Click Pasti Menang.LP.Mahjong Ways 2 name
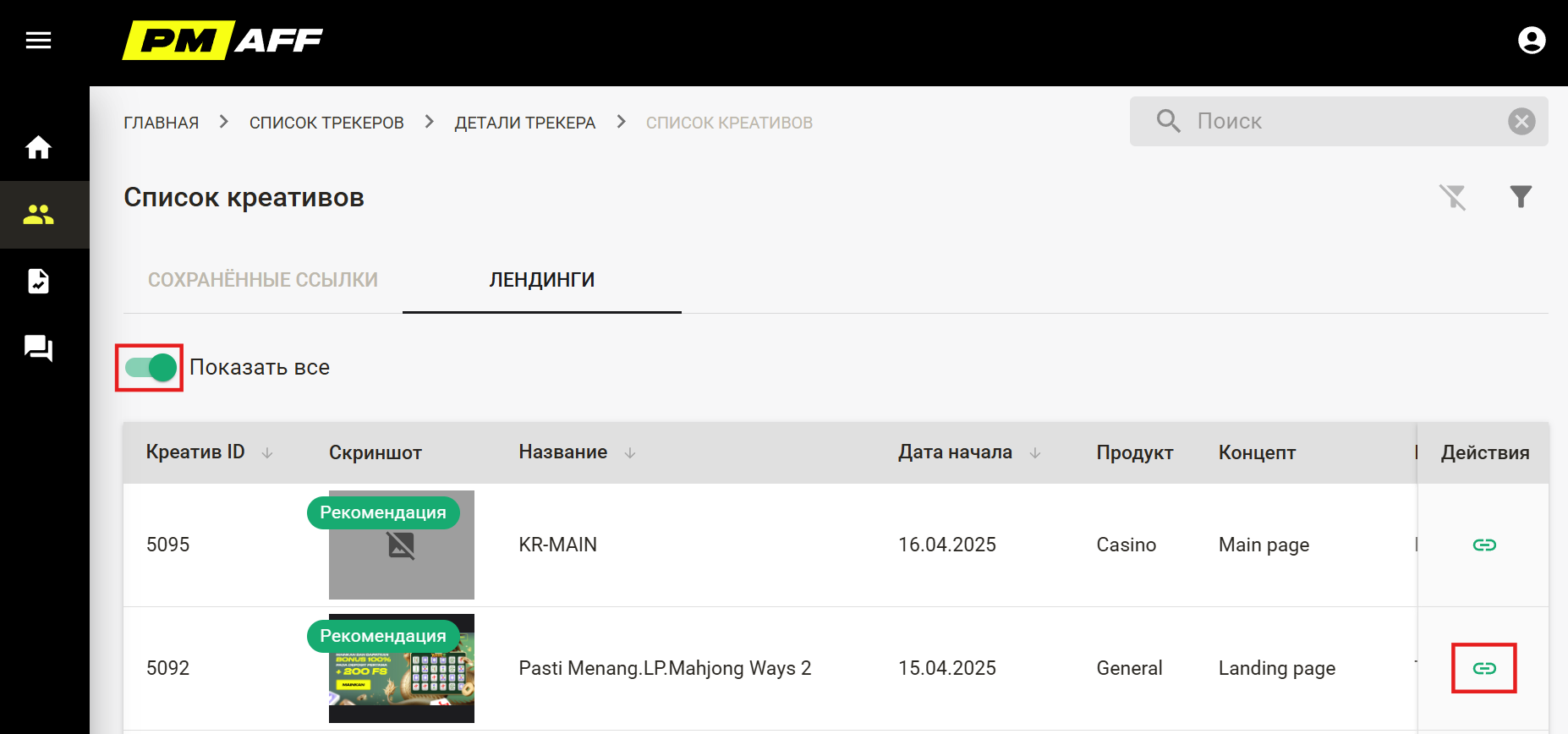 click(x=665, y=668)
